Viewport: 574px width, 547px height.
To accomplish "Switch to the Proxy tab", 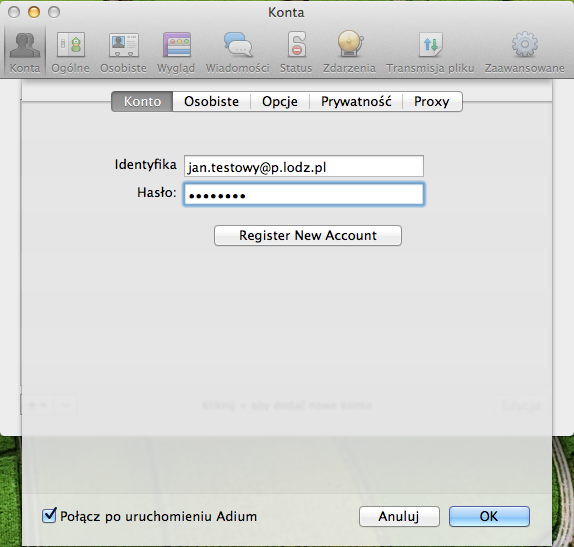I will (x=432, y=101).
